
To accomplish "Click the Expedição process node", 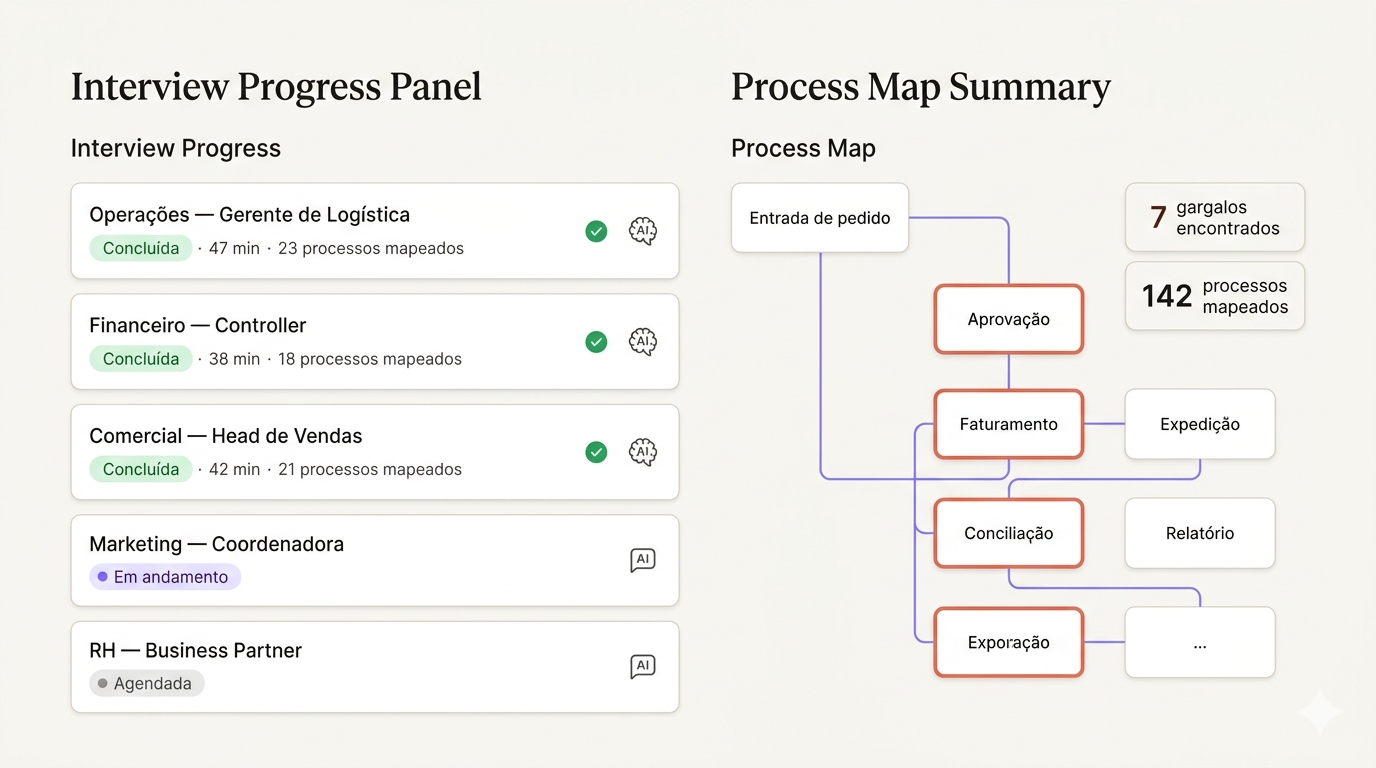I will coord(1199,424).
